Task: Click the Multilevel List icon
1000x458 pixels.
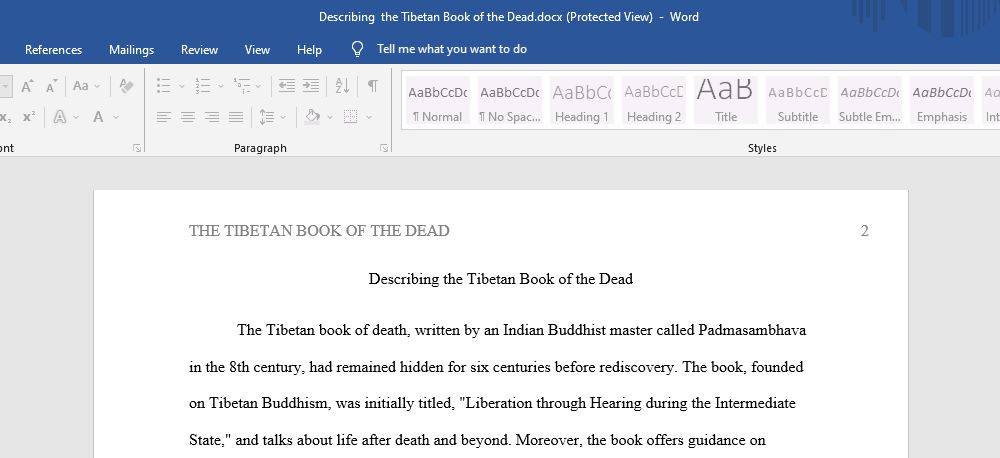Action: pos(242,86)
